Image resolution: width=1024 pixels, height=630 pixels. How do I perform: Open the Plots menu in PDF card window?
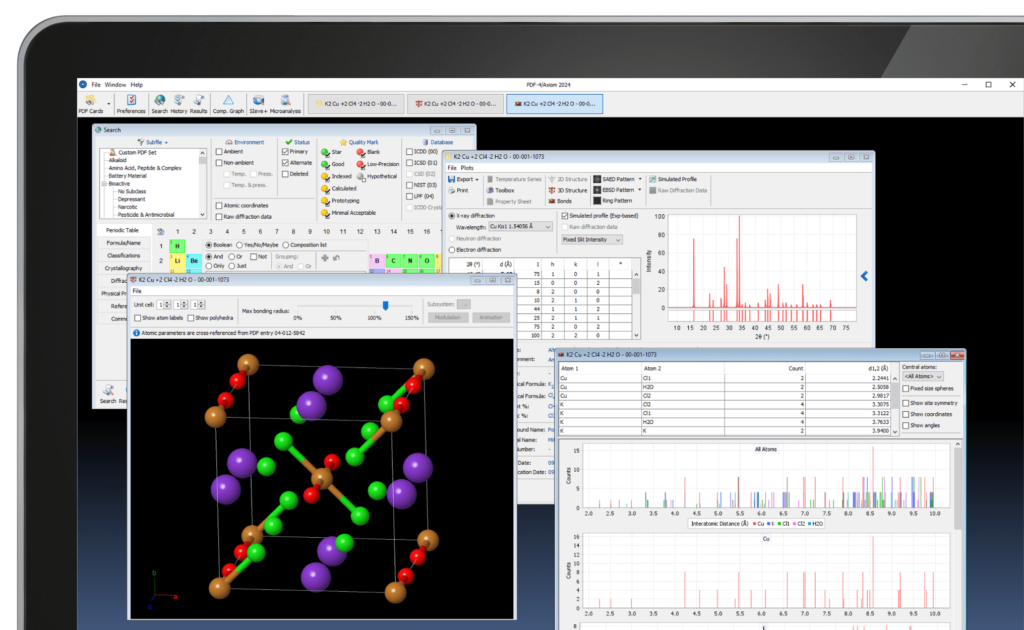467,168
